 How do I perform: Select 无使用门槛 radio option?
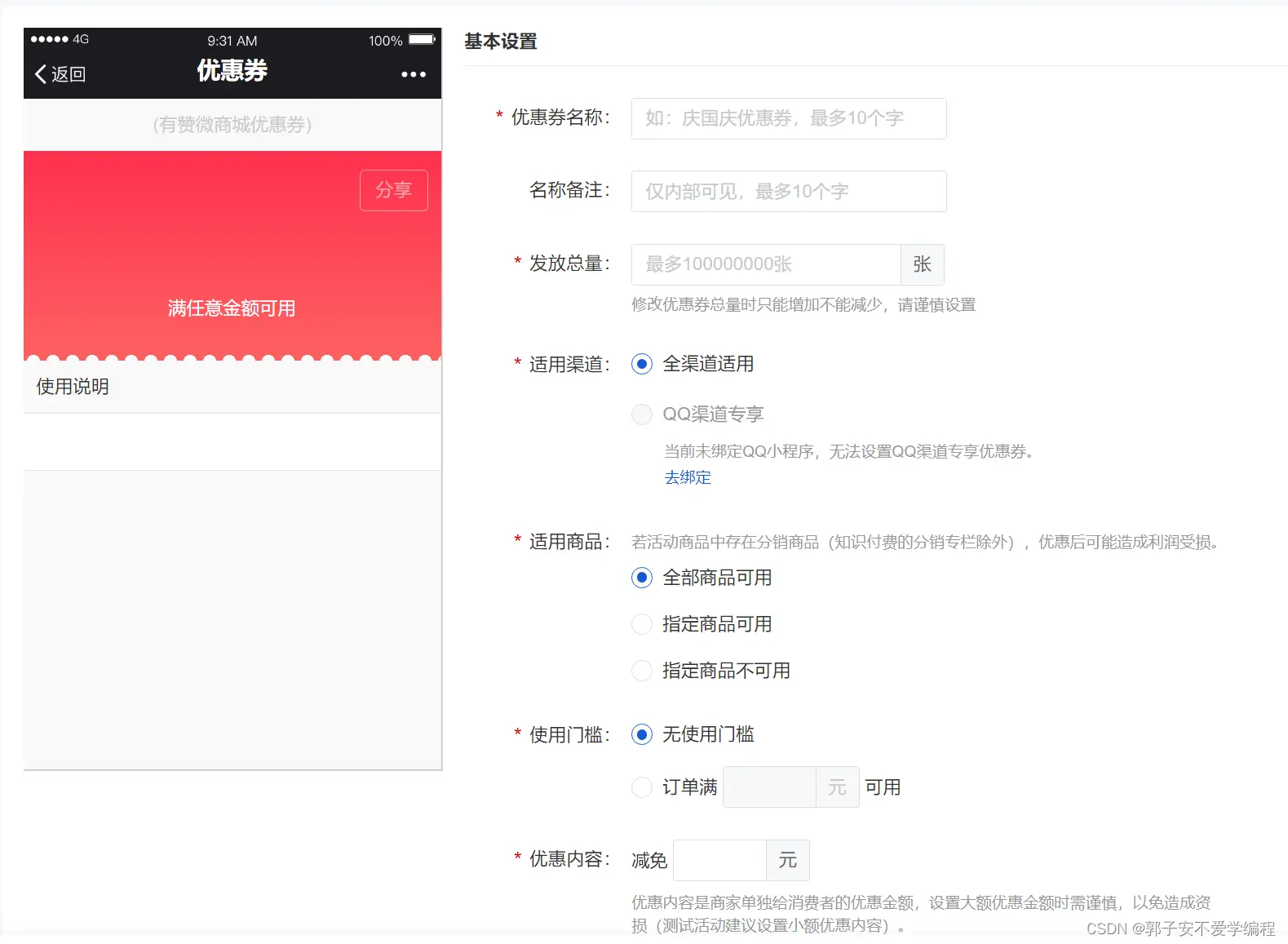tap(642, 734)
